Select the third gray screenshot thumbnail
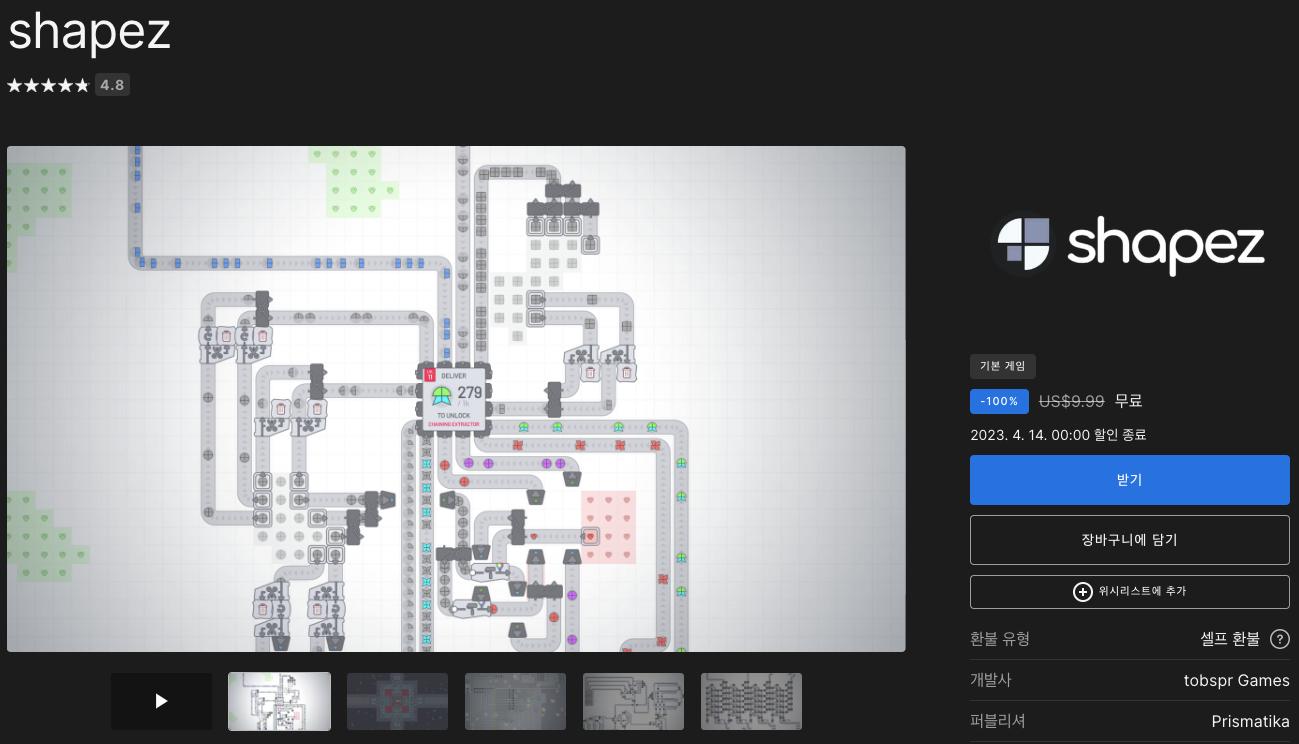The width and height of the screenshot is (1299, 744). (515, 701)
